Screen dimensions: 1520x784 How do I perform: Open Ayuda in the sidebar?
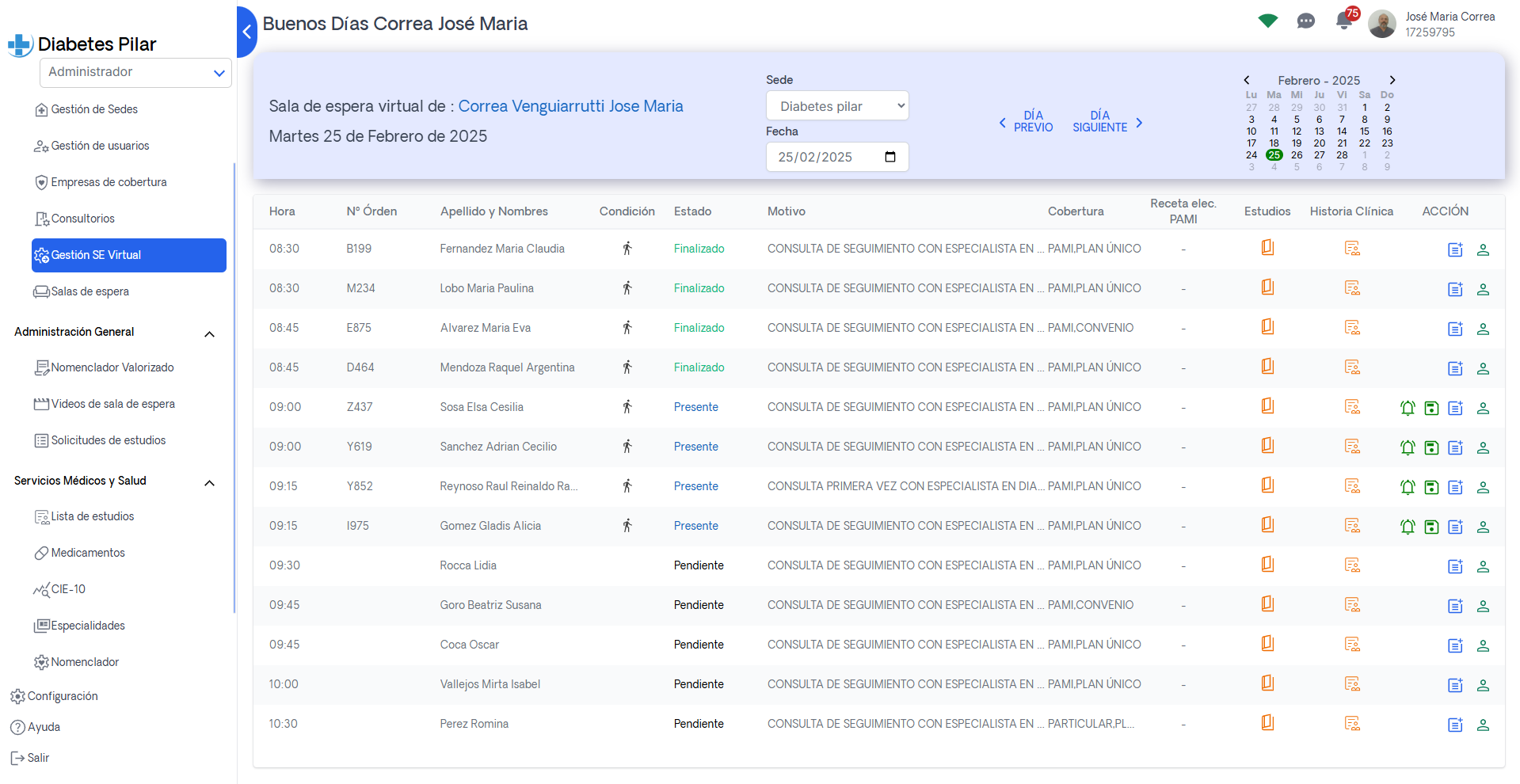click(35, 727)
